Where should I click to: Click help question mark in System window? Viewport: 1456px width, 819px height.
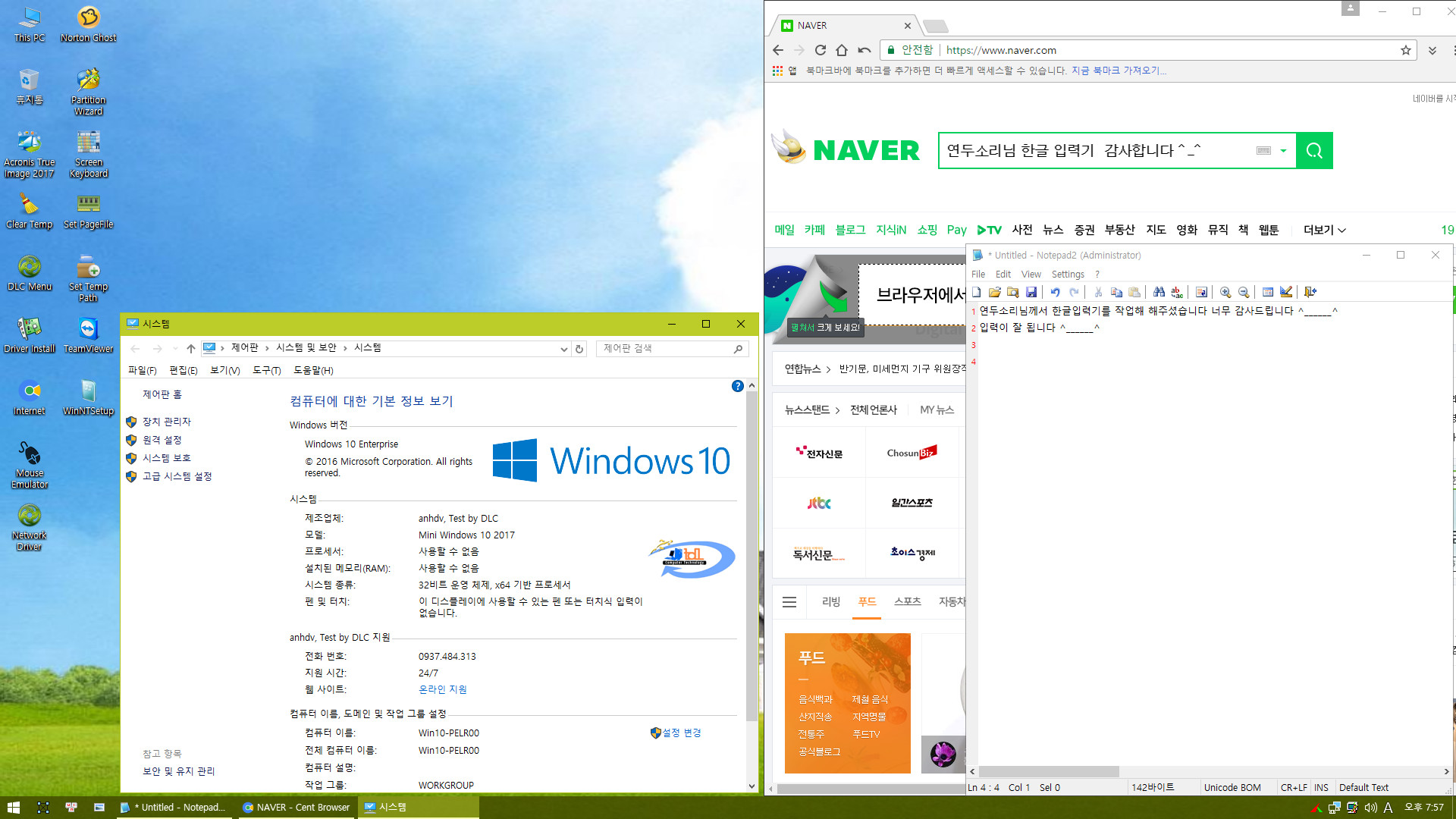coord(737,386)
